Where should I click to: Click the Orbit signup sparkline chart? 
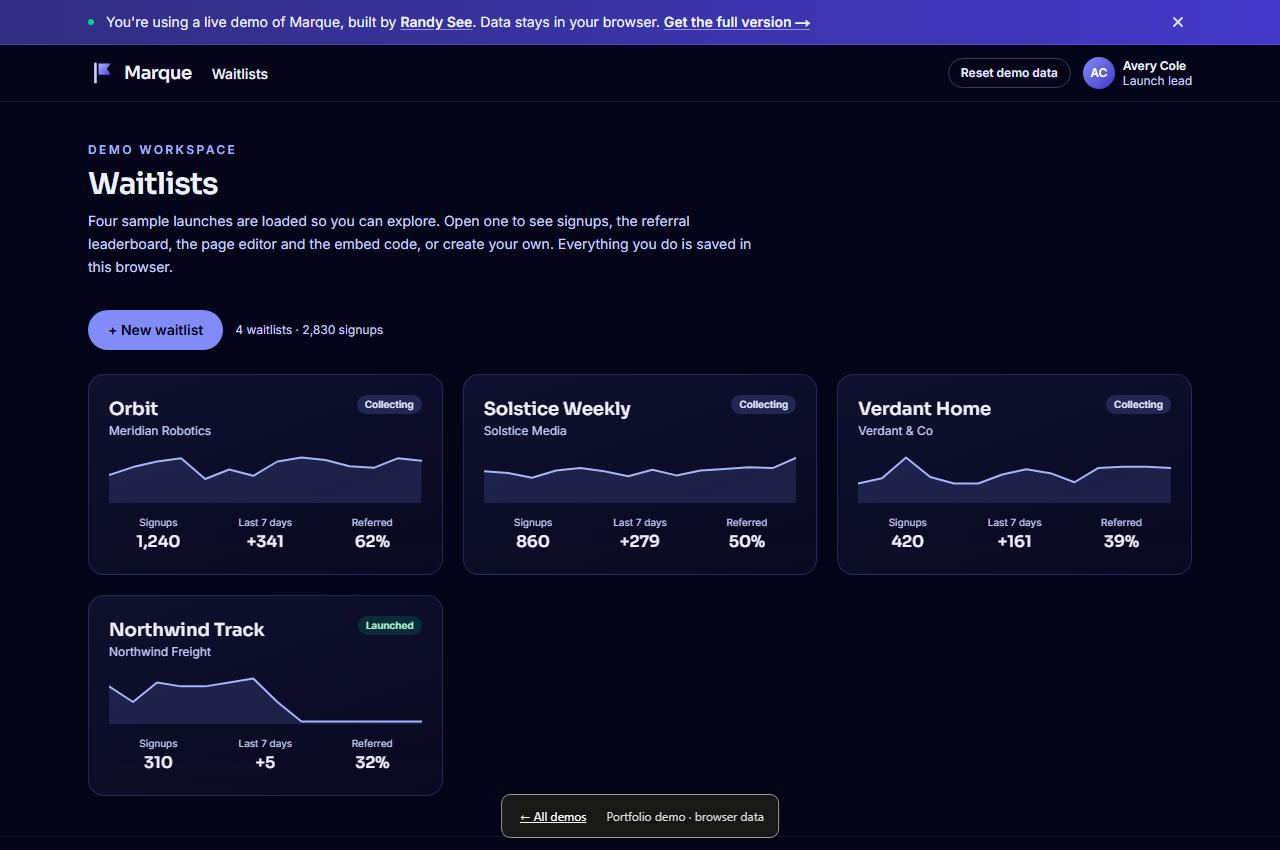click(265, 478)
